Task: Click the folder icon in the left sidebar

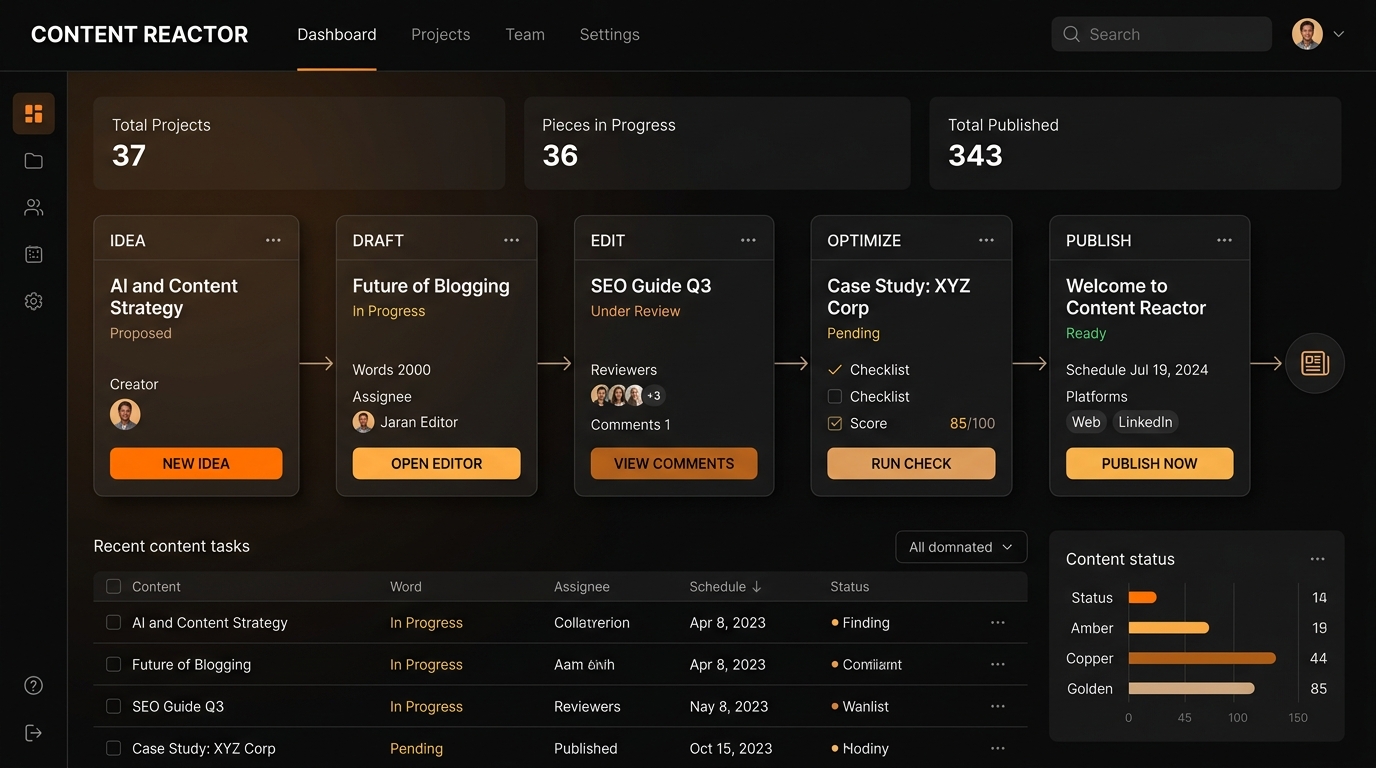Action: pos(34,161)
